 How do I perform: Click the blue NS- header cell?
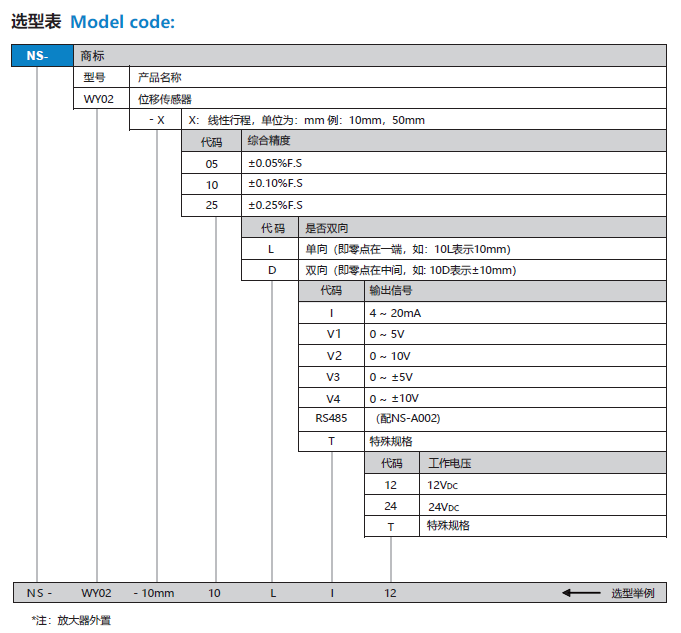point(42,56)
